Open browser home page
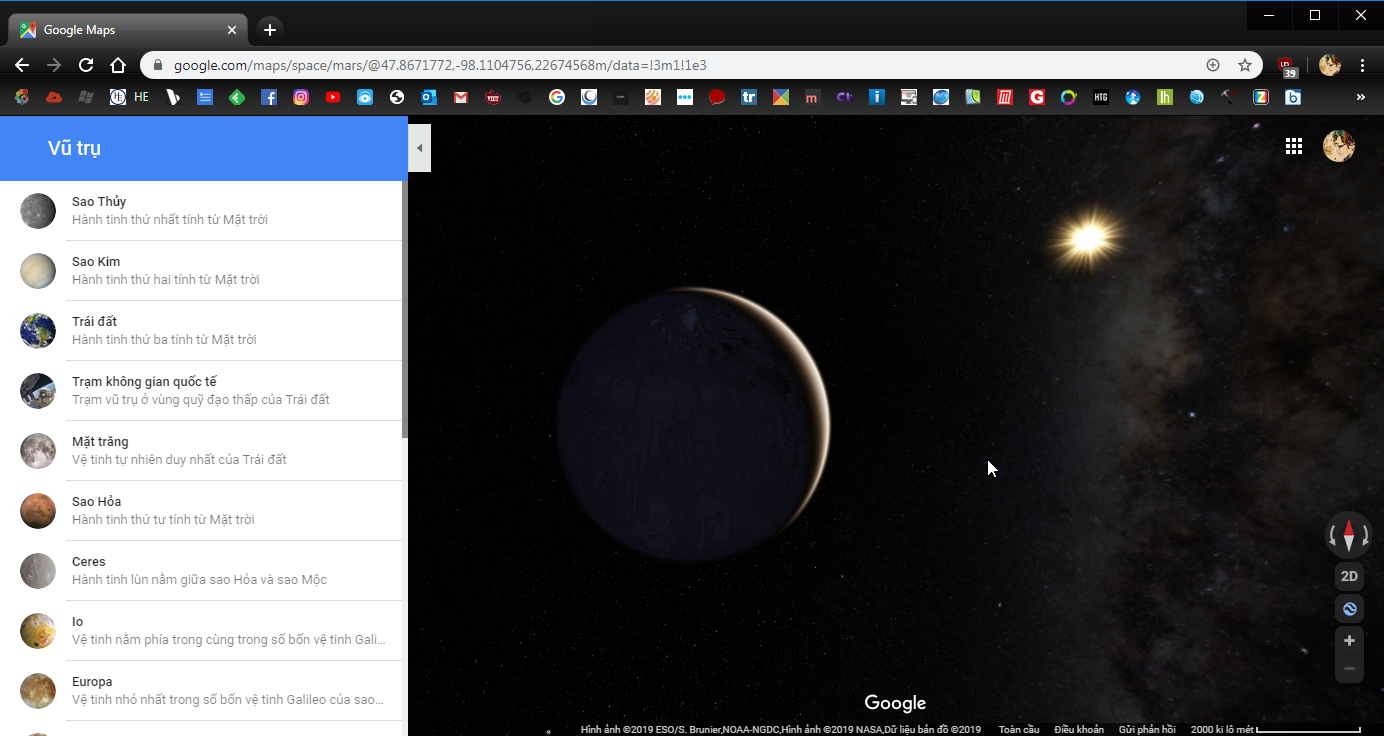Screen dimensions: 1384x736 tap(118, 65)
